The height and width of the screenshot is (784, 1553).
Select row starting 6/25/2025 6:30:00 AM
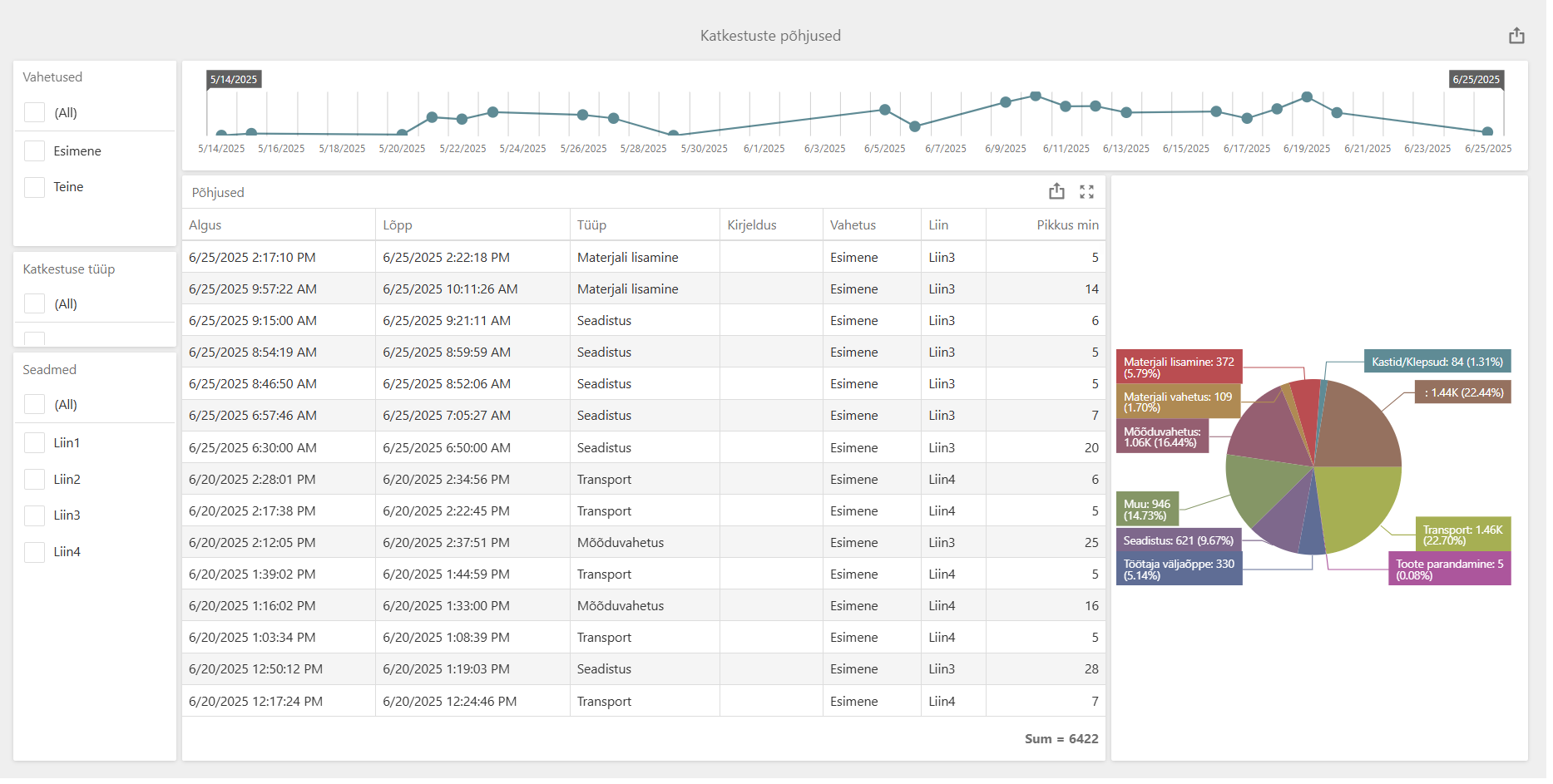pyautogui.click(x=644, y=448)
